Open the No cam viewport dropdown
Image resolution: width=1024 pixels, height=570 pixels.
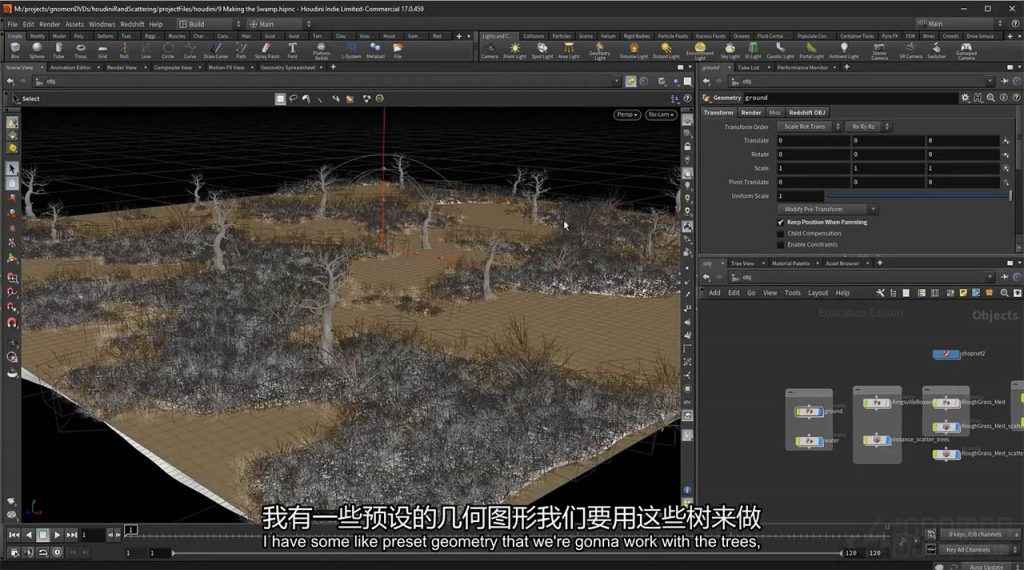pyautogui.click(x=661, y=115)
